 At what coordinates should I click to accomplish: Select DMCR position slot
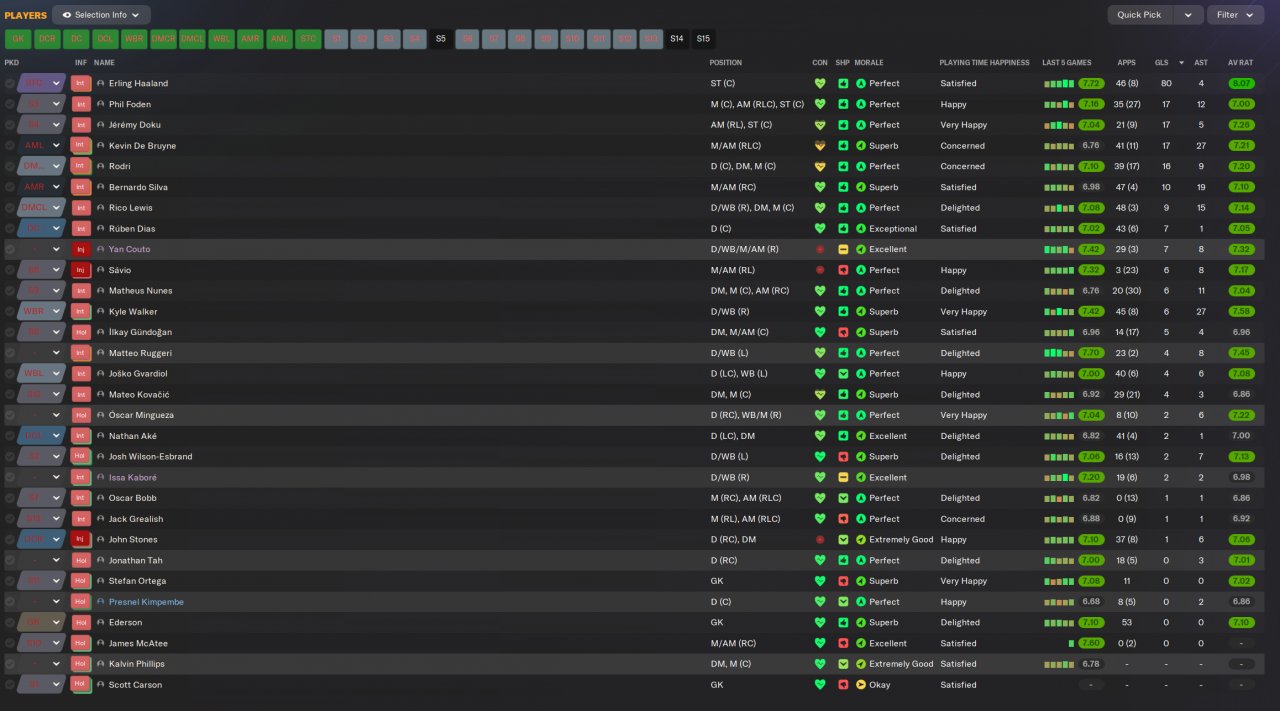tap(163, 39)
